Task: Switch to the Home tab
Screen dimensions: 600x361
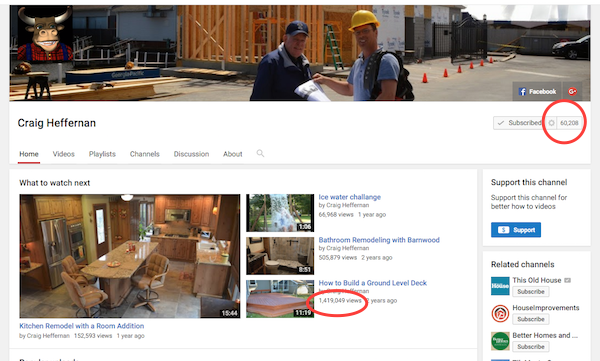Action: coord(29,154)
